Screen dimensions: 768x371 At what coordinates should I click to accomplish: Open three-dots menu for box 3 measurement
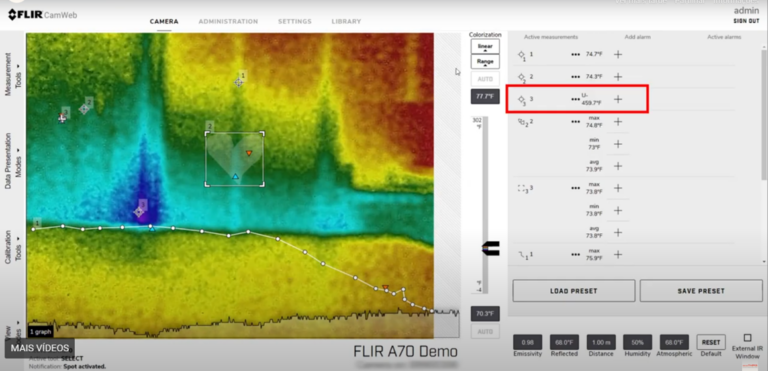coord(576,188)
